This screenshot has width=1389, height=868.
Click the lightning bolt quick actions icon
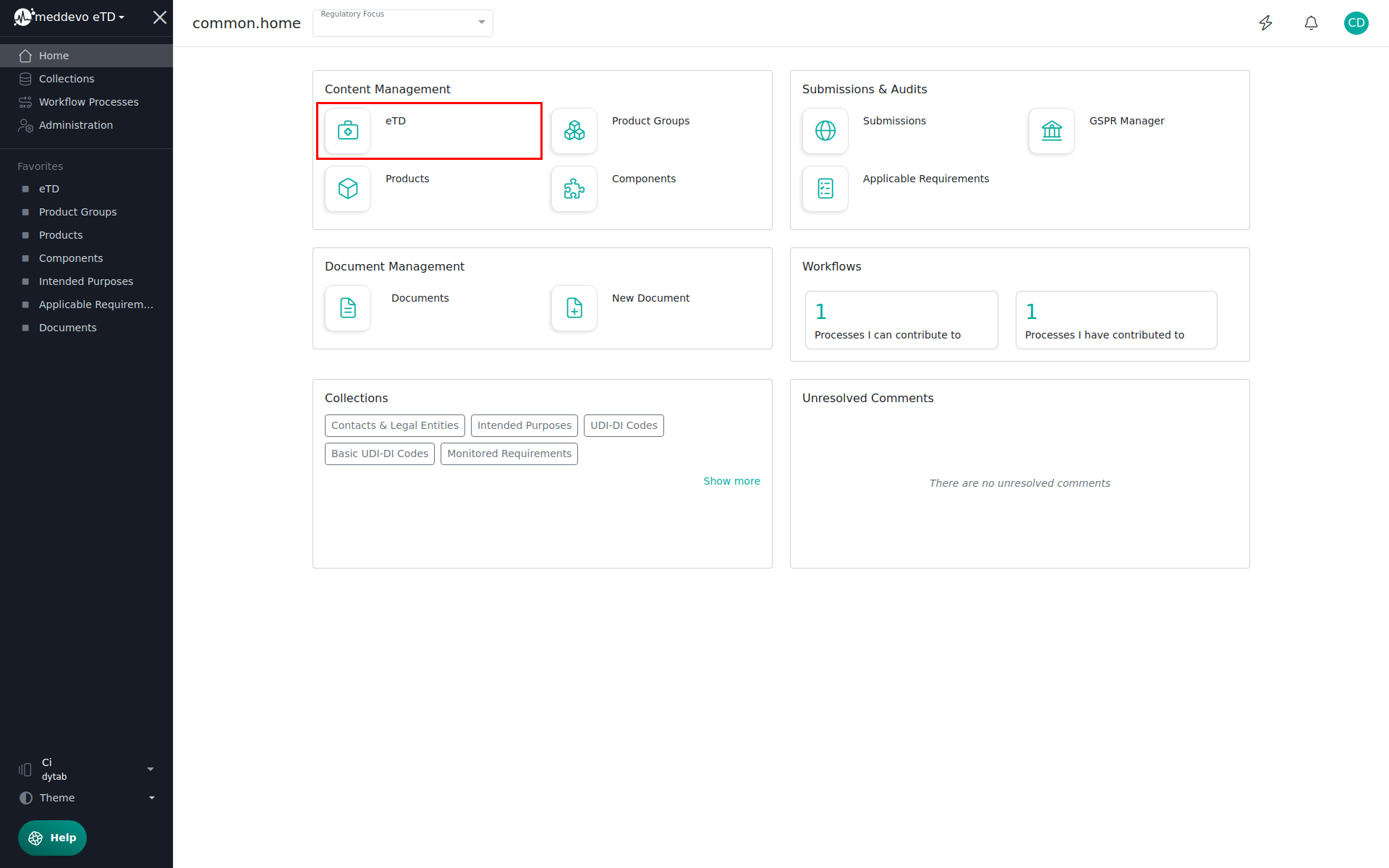(x=1265, y=23)
